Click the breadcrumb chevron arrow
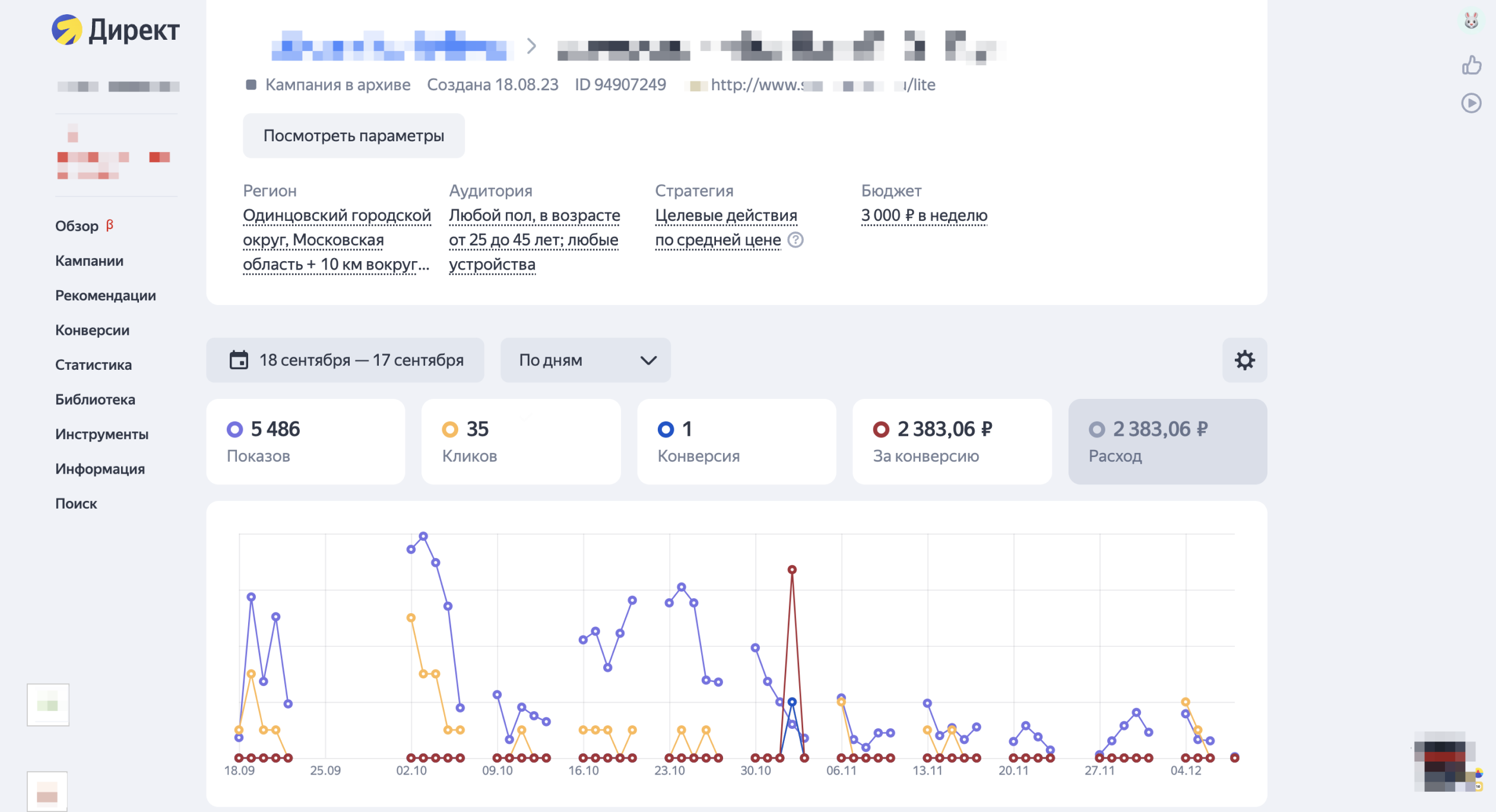The image size is (1496, 812). point(531,46)
